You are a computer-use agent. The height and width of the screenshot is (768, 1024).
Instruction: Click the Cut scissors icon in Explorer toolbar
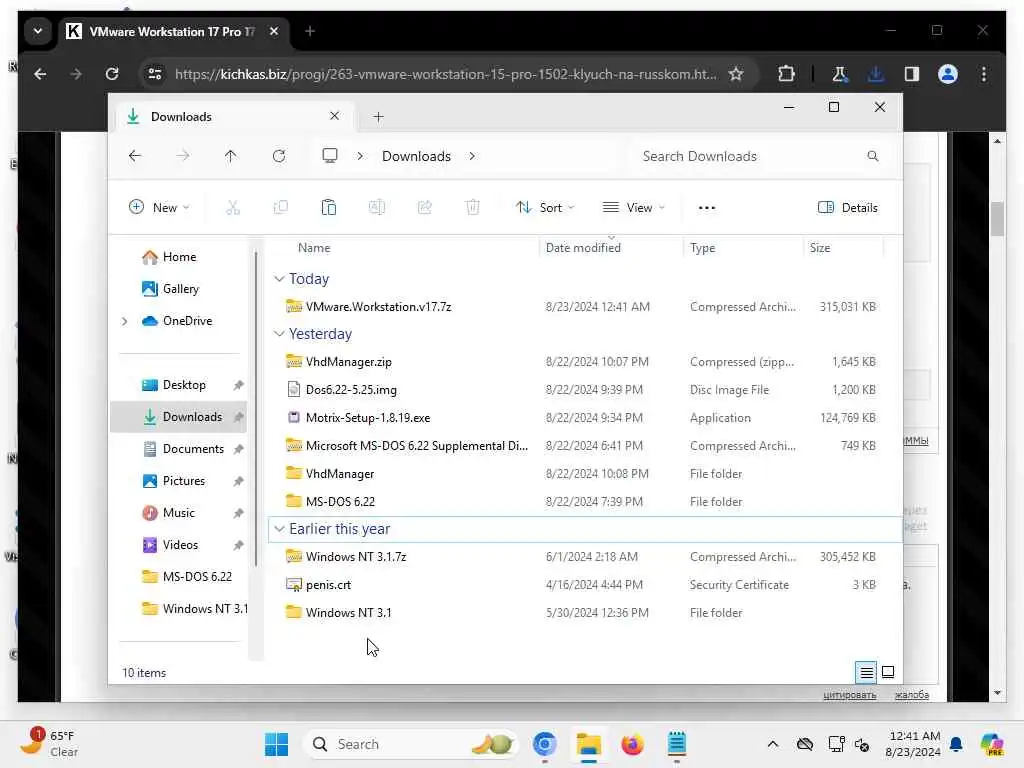point(233,208)
